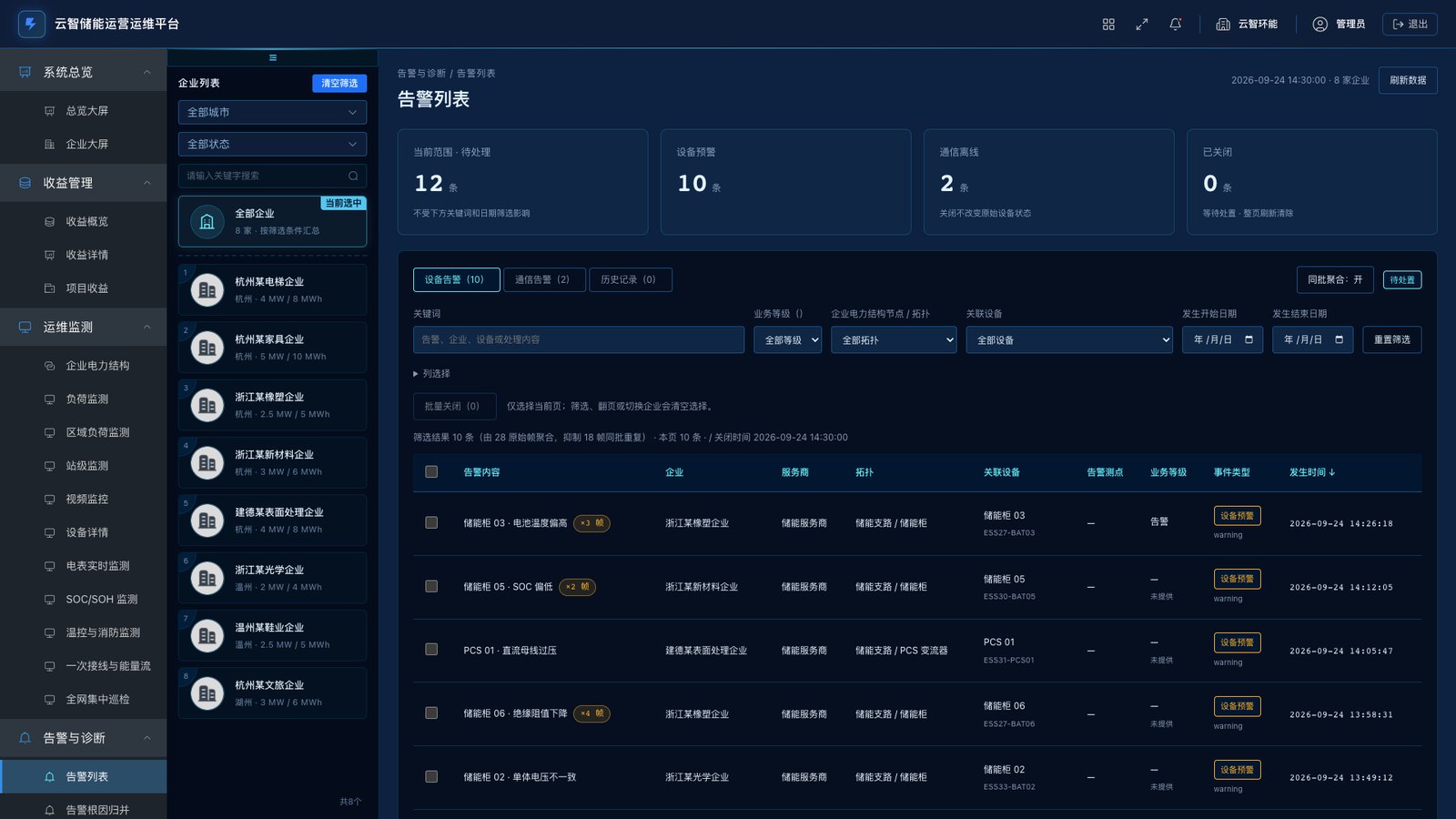Switch to the 通信告警 (2) tab
Viewport: 1456px width, 819px height.
[x=542, y=279]
